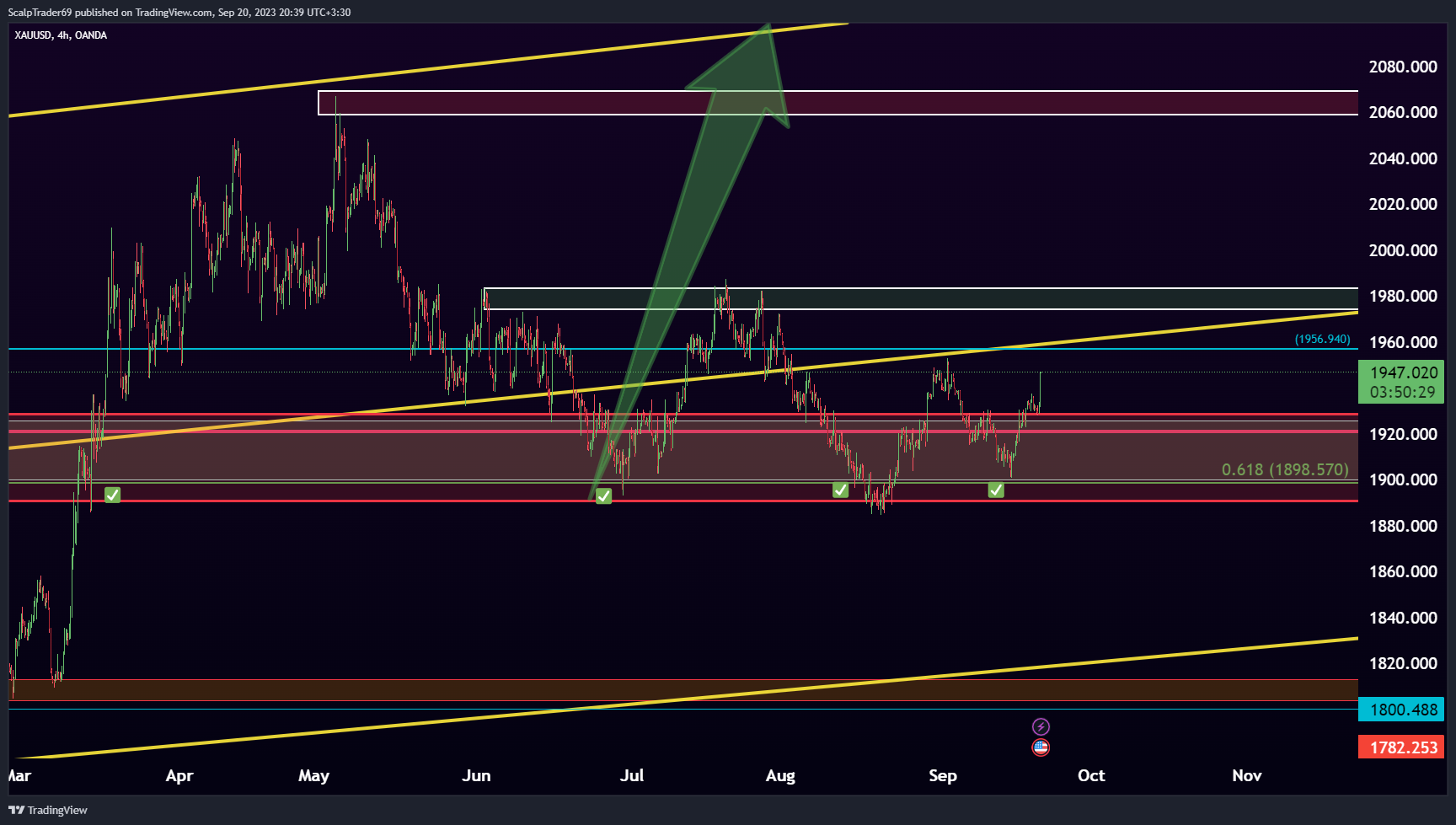Viewport: 1456px width, 825px height.
Task: Click the 1840.000 price axis label
Action: [1403, 618]
